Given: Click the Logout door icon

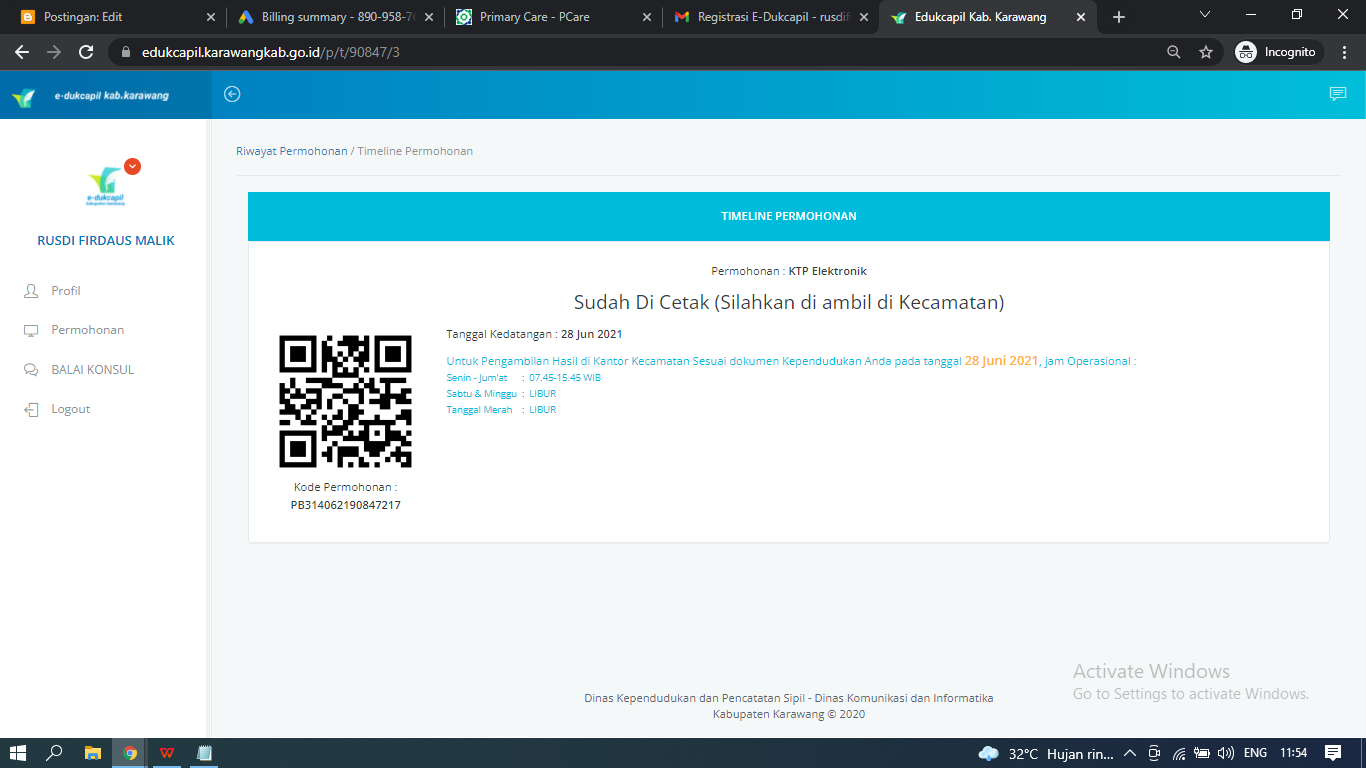Looking at the screenshot, I should coord(30,409).
